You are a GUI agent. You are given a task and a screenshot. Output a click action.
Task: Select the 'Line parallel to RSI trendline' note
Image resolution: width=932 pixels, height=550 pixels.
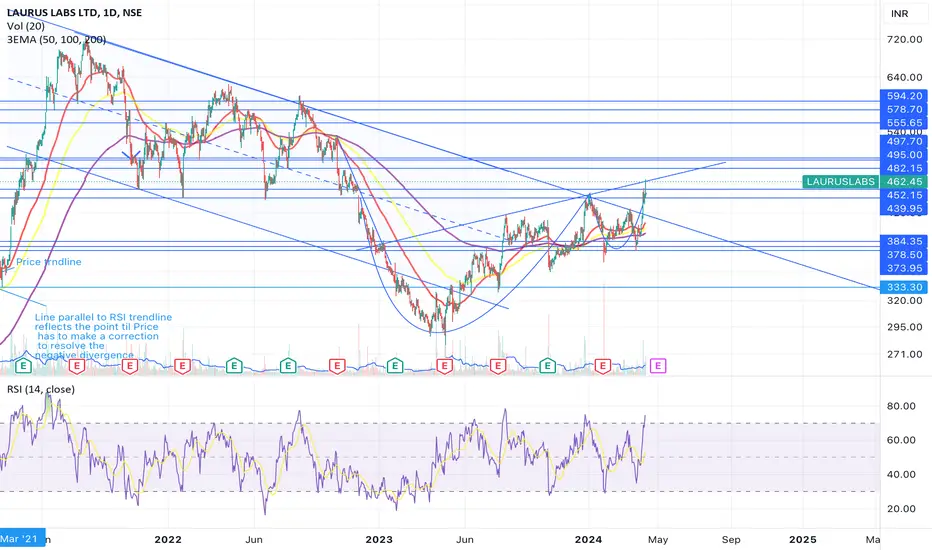103,336
